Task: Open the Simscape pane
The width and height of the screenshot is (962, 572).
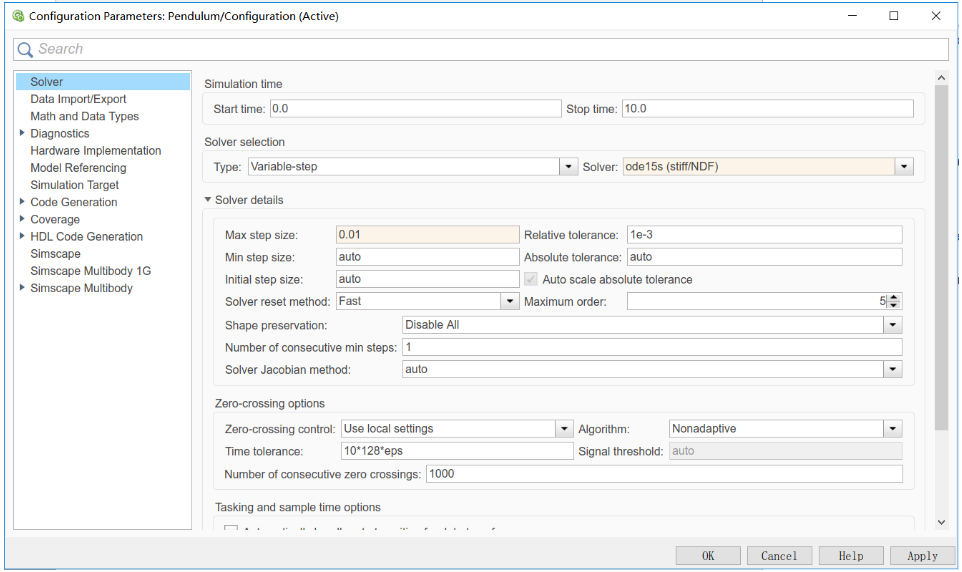Action: (55, 253)
